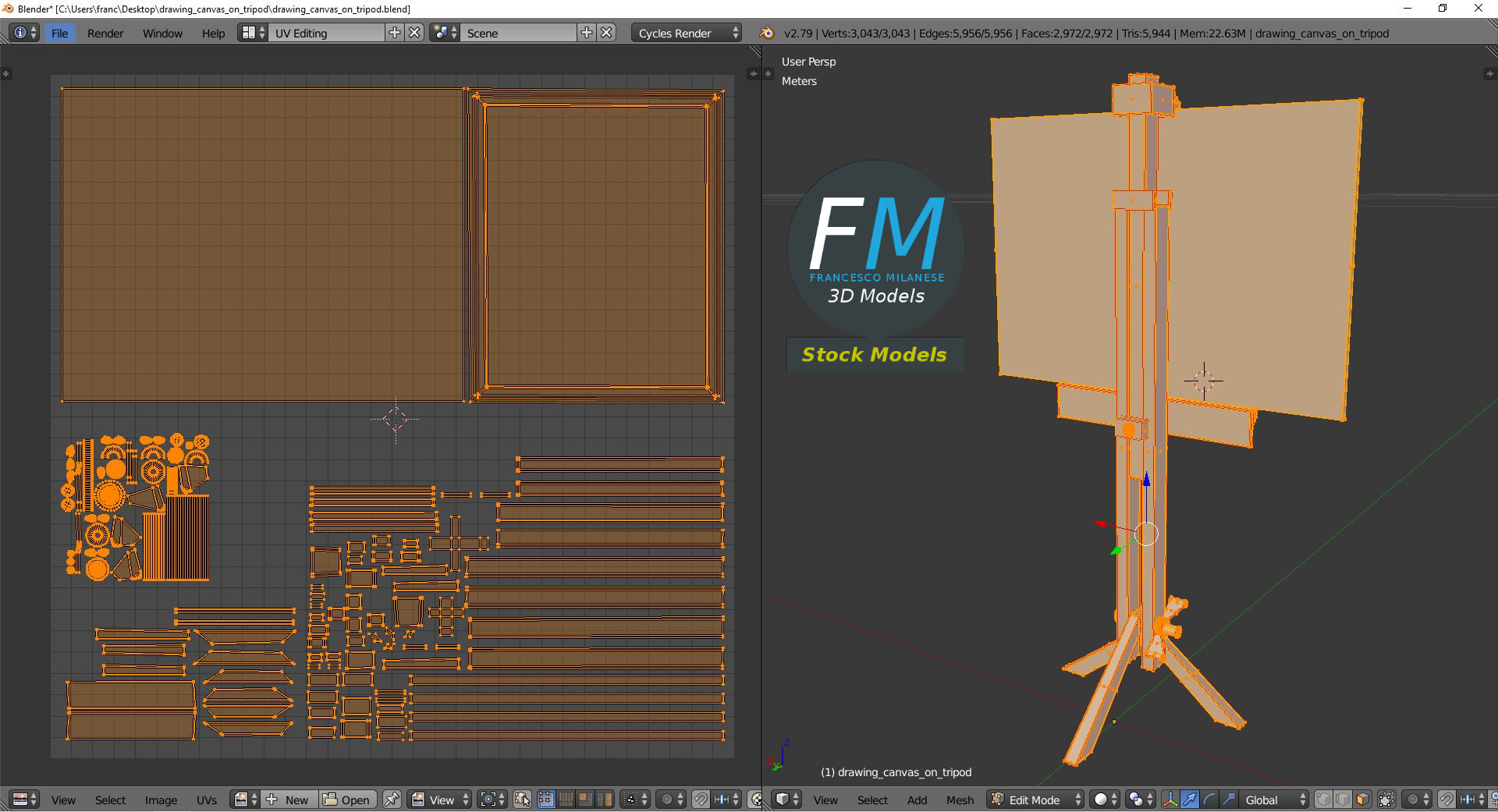The width and height of the screenshot is (1498, 812).
Task: Toggle snapping in the UV editor
Action: click(x=701, y=800)
